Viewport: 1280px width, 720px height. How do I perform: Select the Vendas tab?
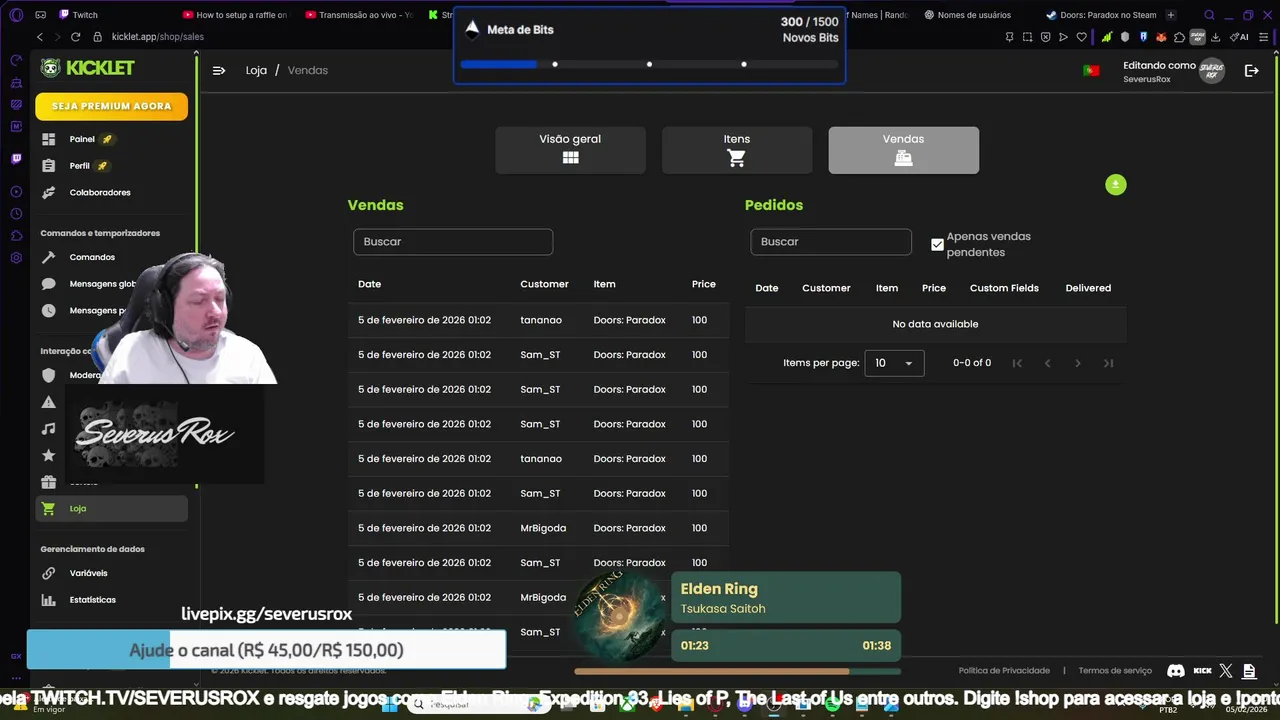903,150
